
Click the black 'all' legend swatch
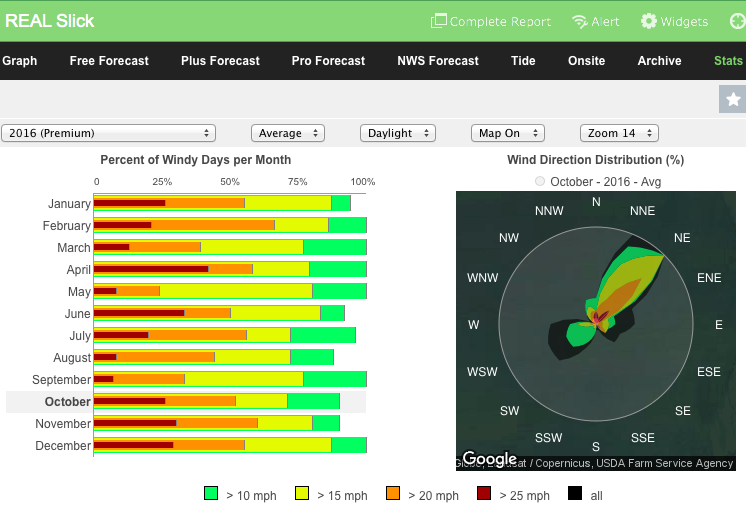point(575,493)
